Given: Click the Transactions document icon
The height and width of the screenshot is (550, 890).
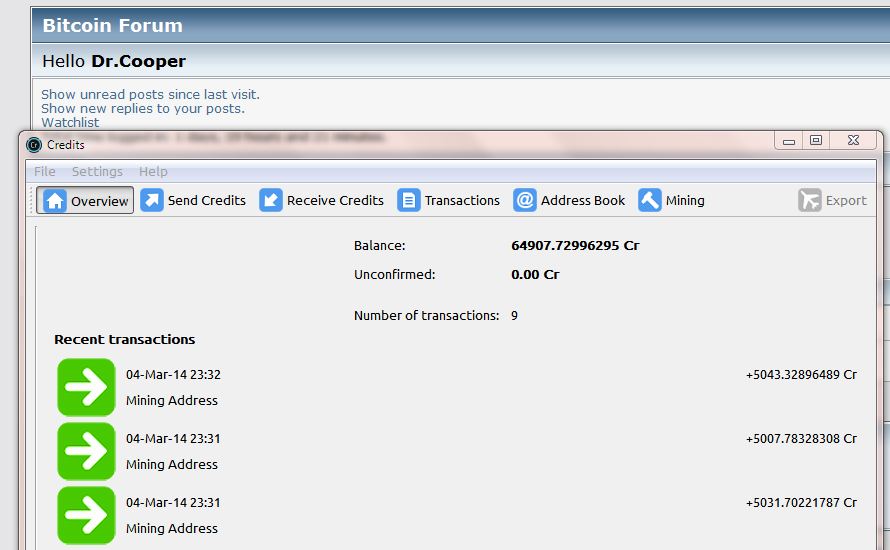Looking at the screenshot, I should [409, 200].
